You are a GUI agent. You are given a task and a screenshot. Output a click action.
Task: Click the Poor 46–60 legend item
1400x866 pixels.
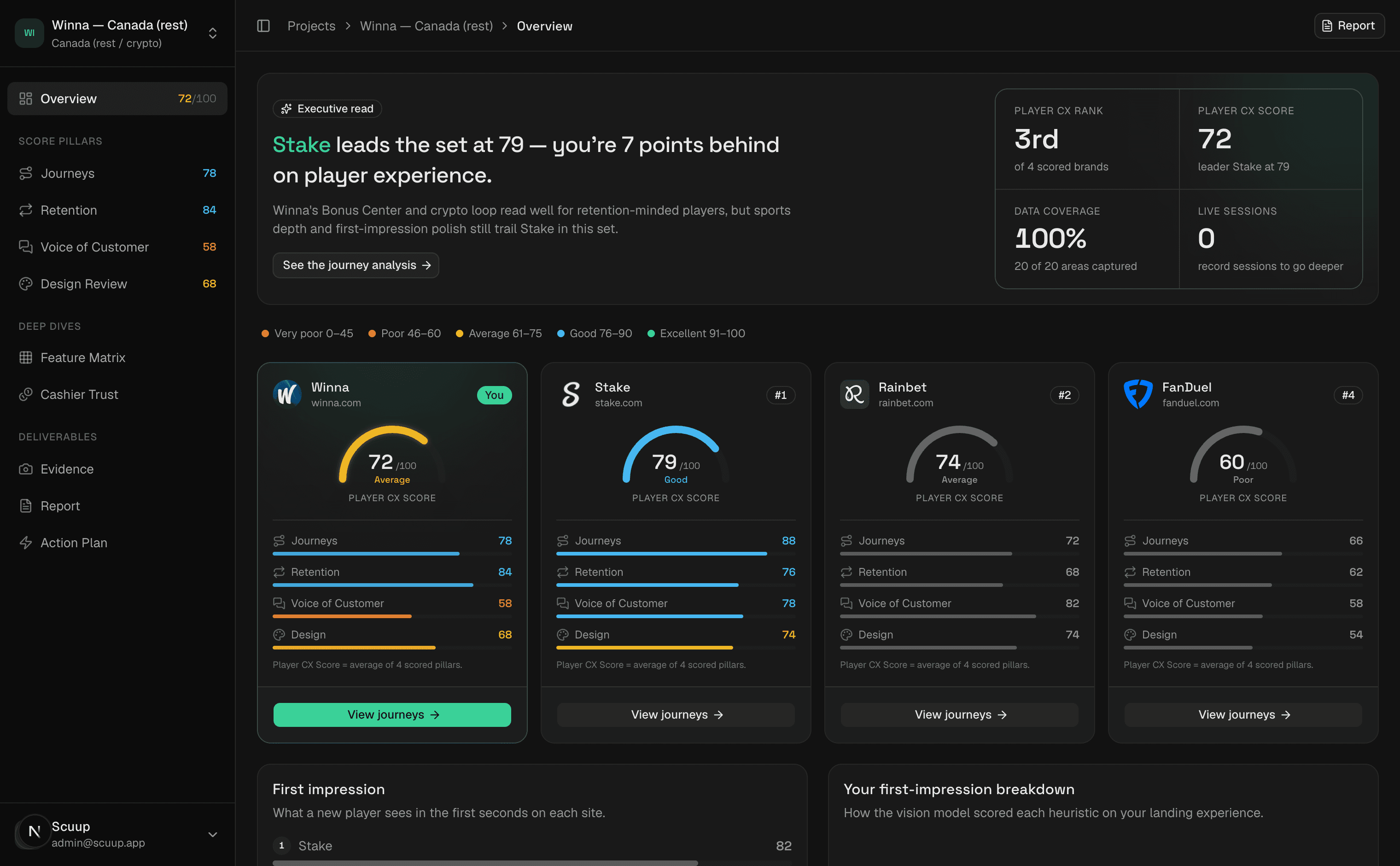(405, 334)
